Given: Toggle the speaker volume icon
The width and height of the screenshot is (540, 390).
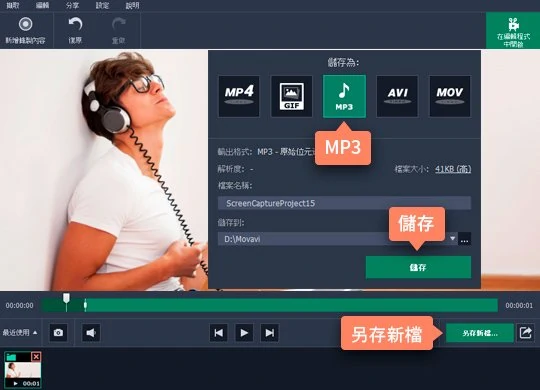Looking at the screenshot, I should point(91,332).
